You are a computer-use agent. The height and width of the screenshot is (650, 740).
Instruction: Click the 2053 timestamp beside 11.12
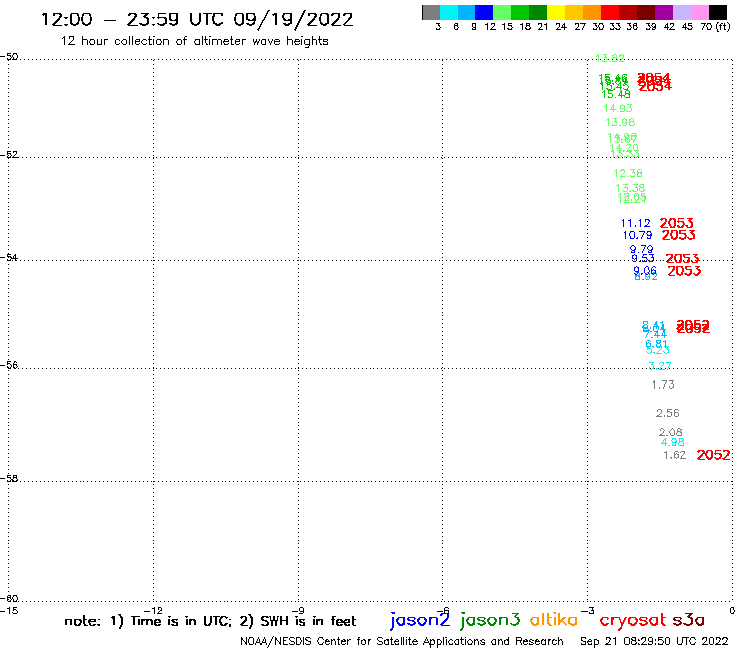click(x=676, y=223)
